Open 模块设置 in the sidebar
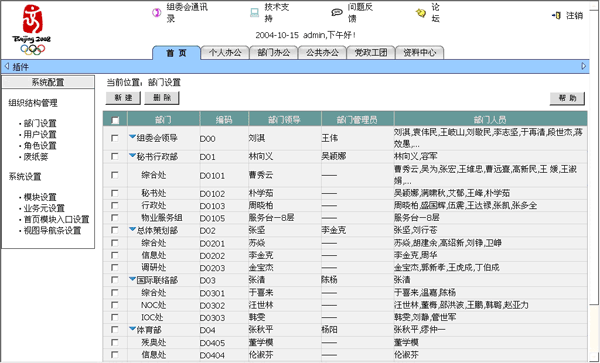This screenshot has width=600, height=363. pos(40,197)
